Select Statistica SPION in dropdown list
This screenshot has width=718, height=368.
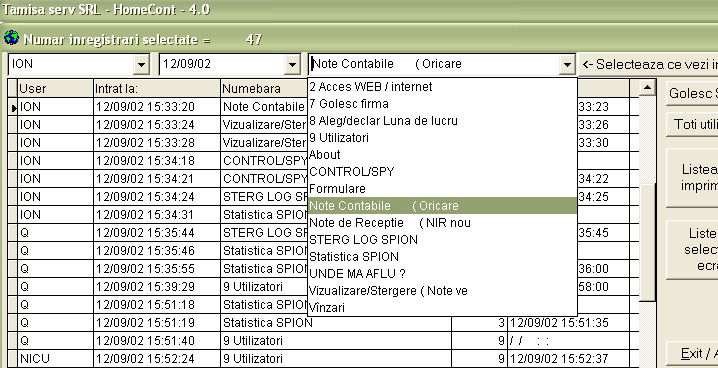click(442, 256)
